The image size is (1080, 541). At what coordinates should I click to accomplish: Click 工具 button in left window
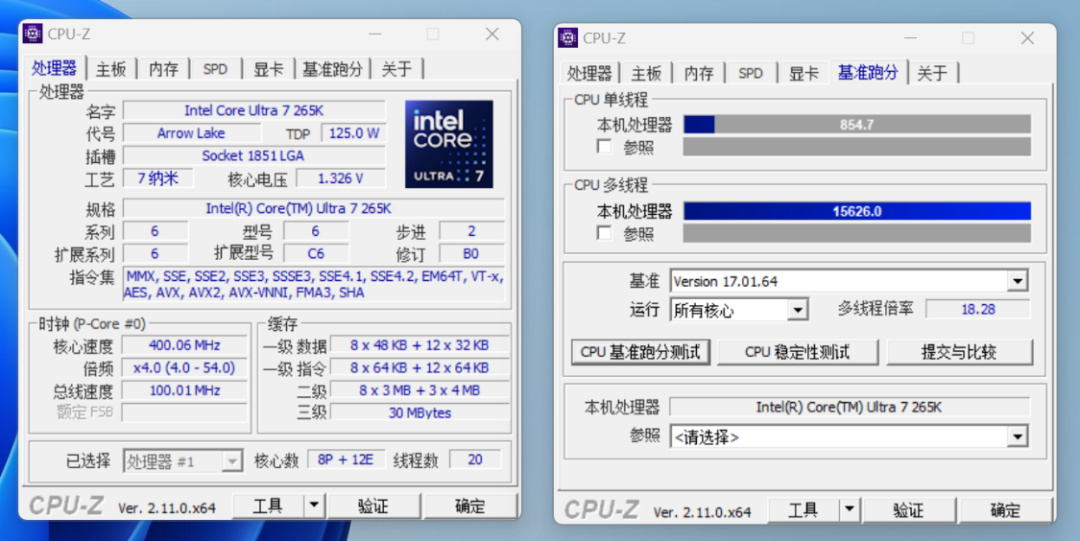click(269, 506)
